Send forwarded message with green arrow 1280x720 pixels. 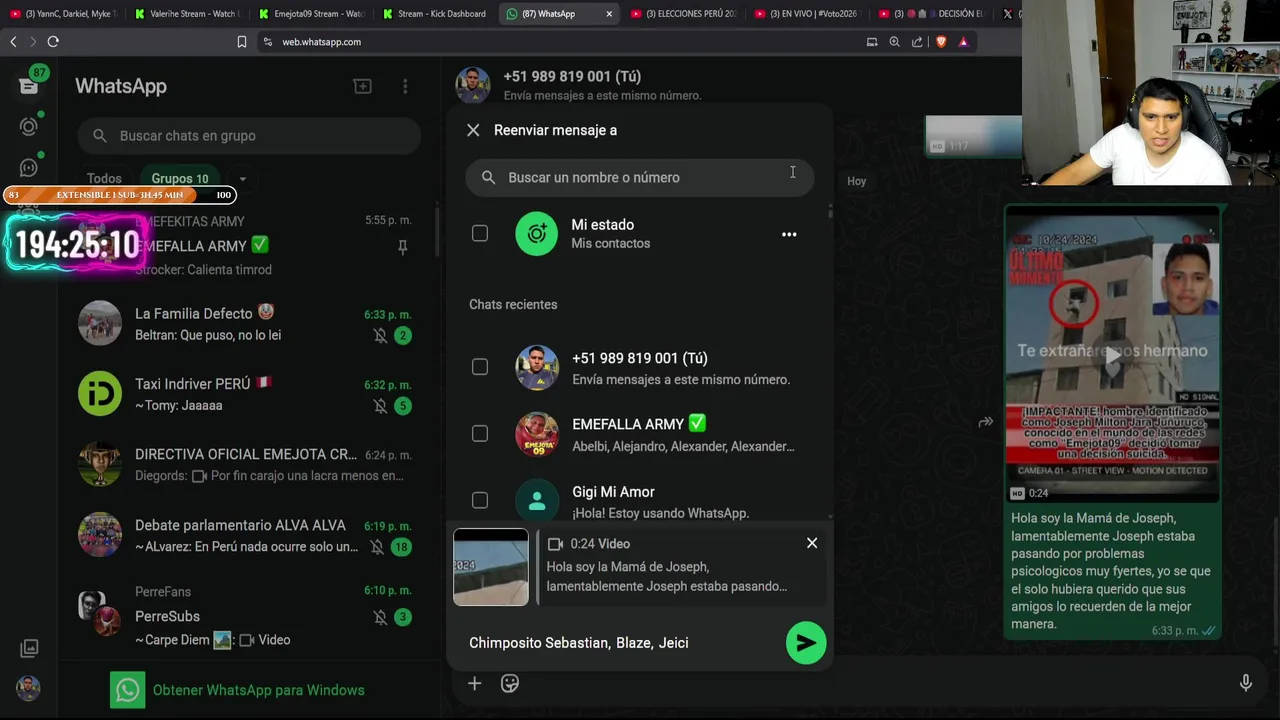click(x=806, y=643)
